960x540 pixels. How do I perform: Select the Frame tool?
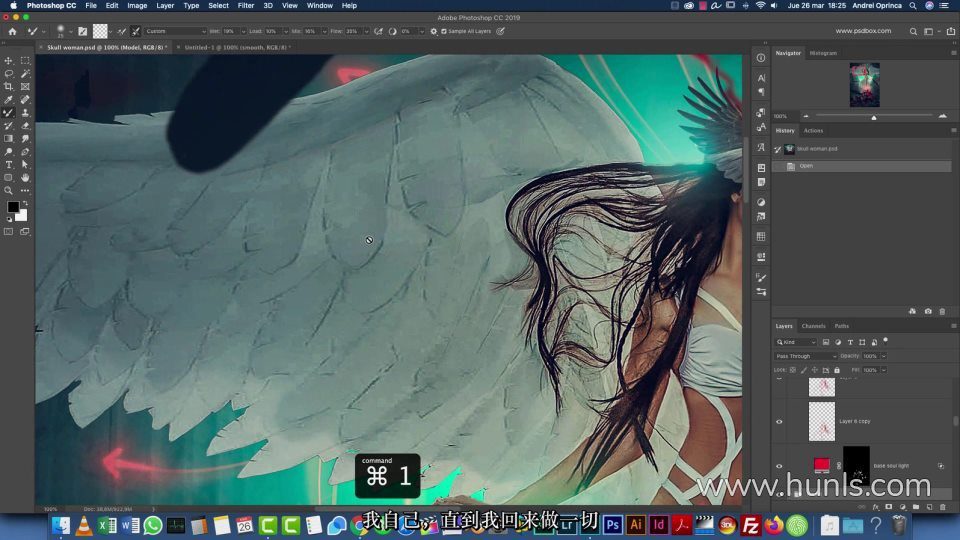point(25,86)
